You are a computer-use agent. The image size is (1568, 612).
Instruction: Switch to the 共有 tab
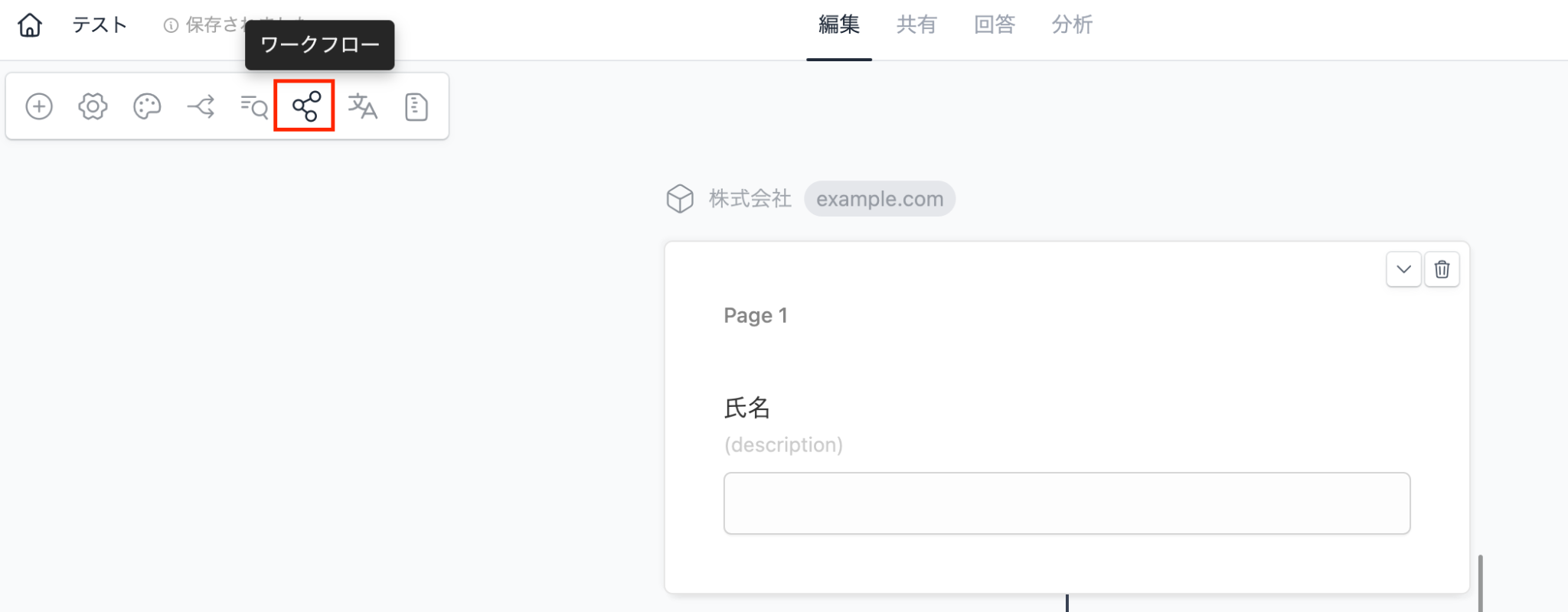pos(916,25)
